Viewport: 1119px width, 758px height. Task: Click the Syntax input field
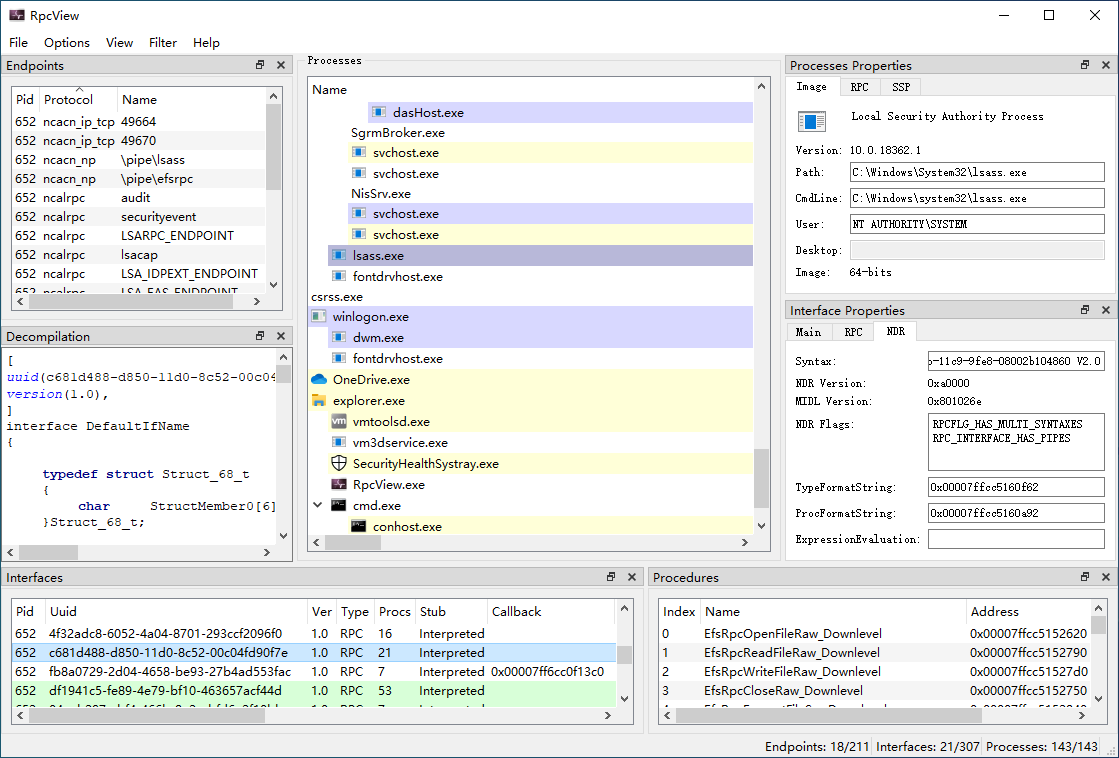coord(1016,361)
